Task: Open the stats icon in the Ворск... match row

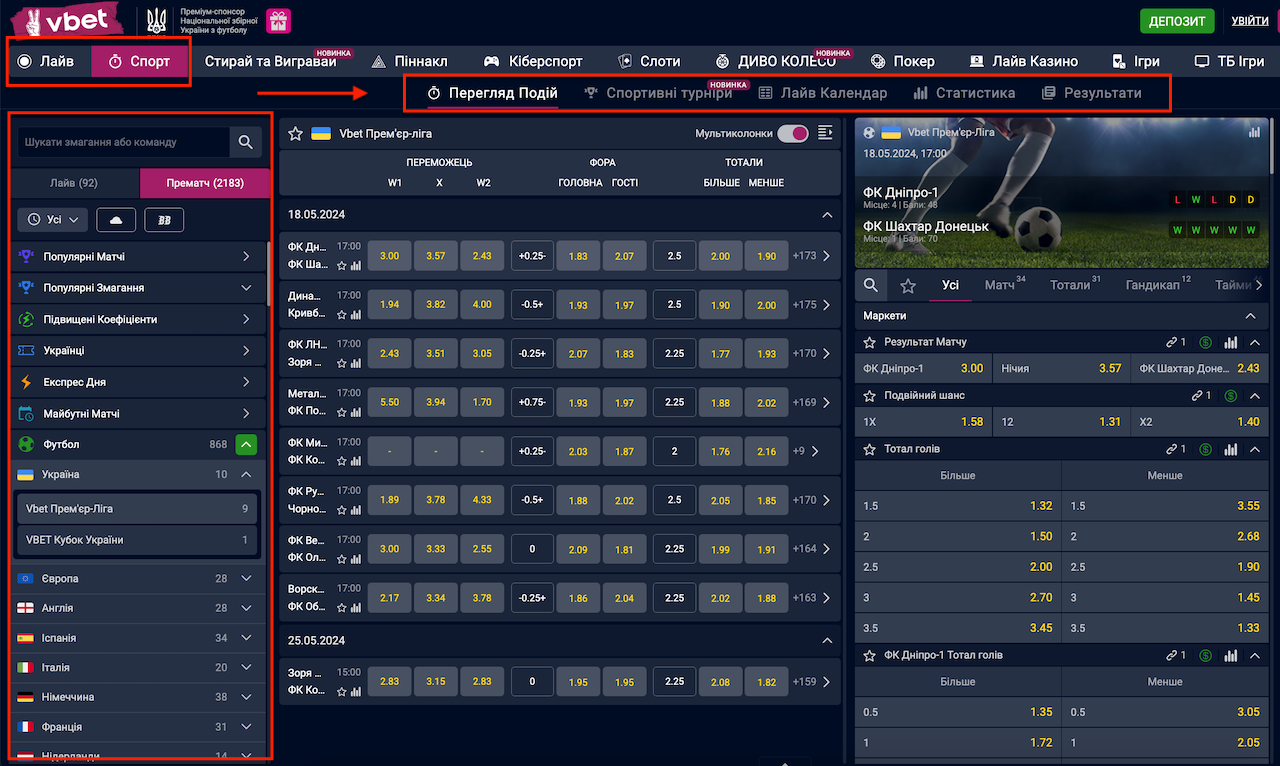Action: pyautogui.click(x=355, y=607)
